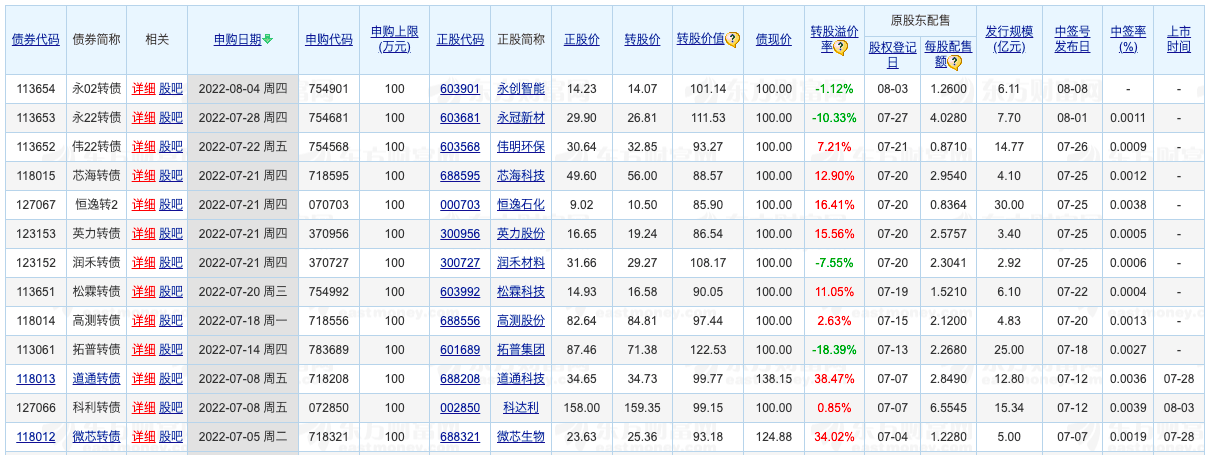The image size is (1208, 455).
Task: Open stock code link 000703
Action: click(460, 205)
